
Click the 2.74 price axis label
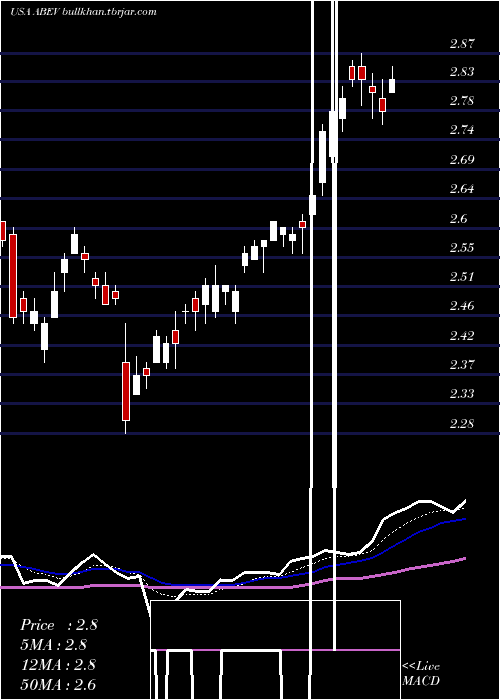(x=462, y=130)
